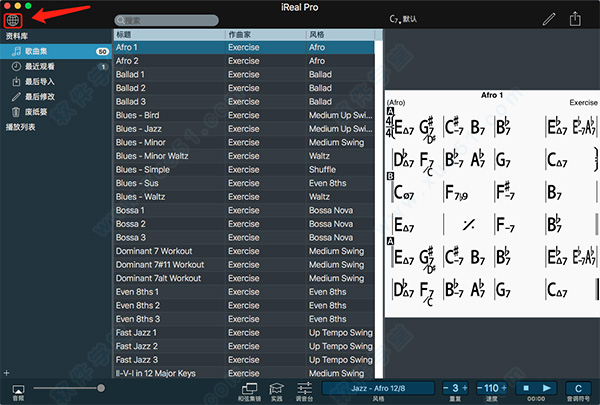Select the Even 8ths 1 song

[244, 292]
